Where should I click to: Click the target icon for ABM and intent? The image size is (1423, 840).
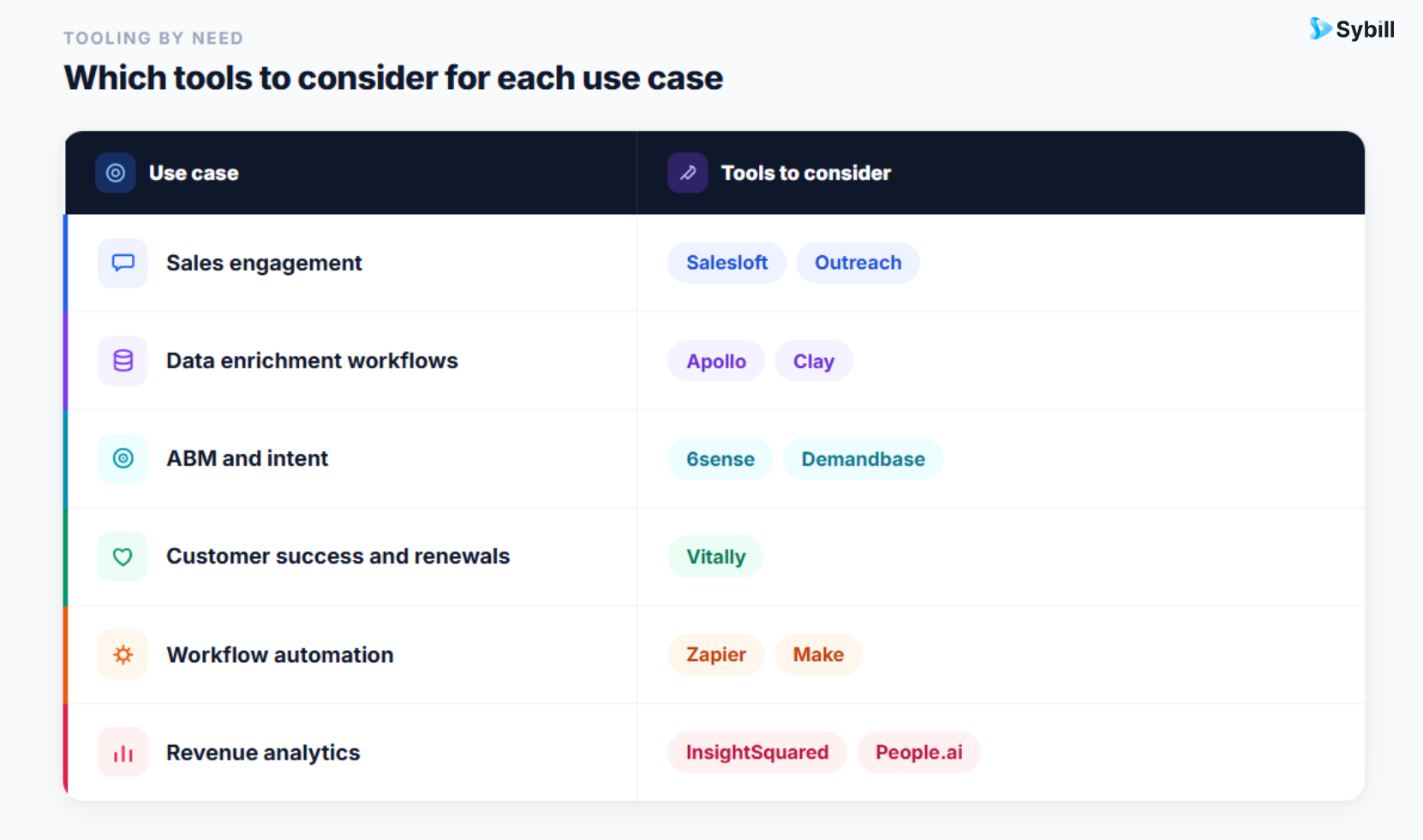pos(123,458)
